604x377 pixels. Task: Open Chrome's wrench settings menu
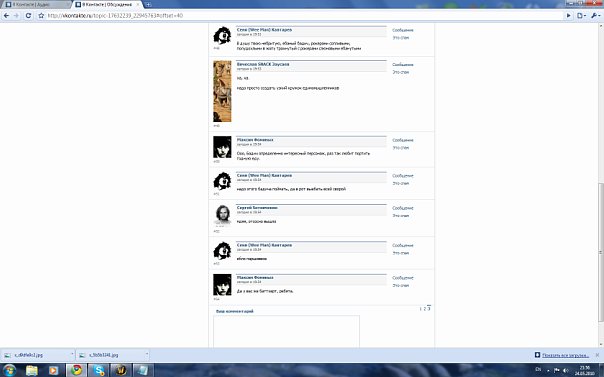[x=595, y=16]
